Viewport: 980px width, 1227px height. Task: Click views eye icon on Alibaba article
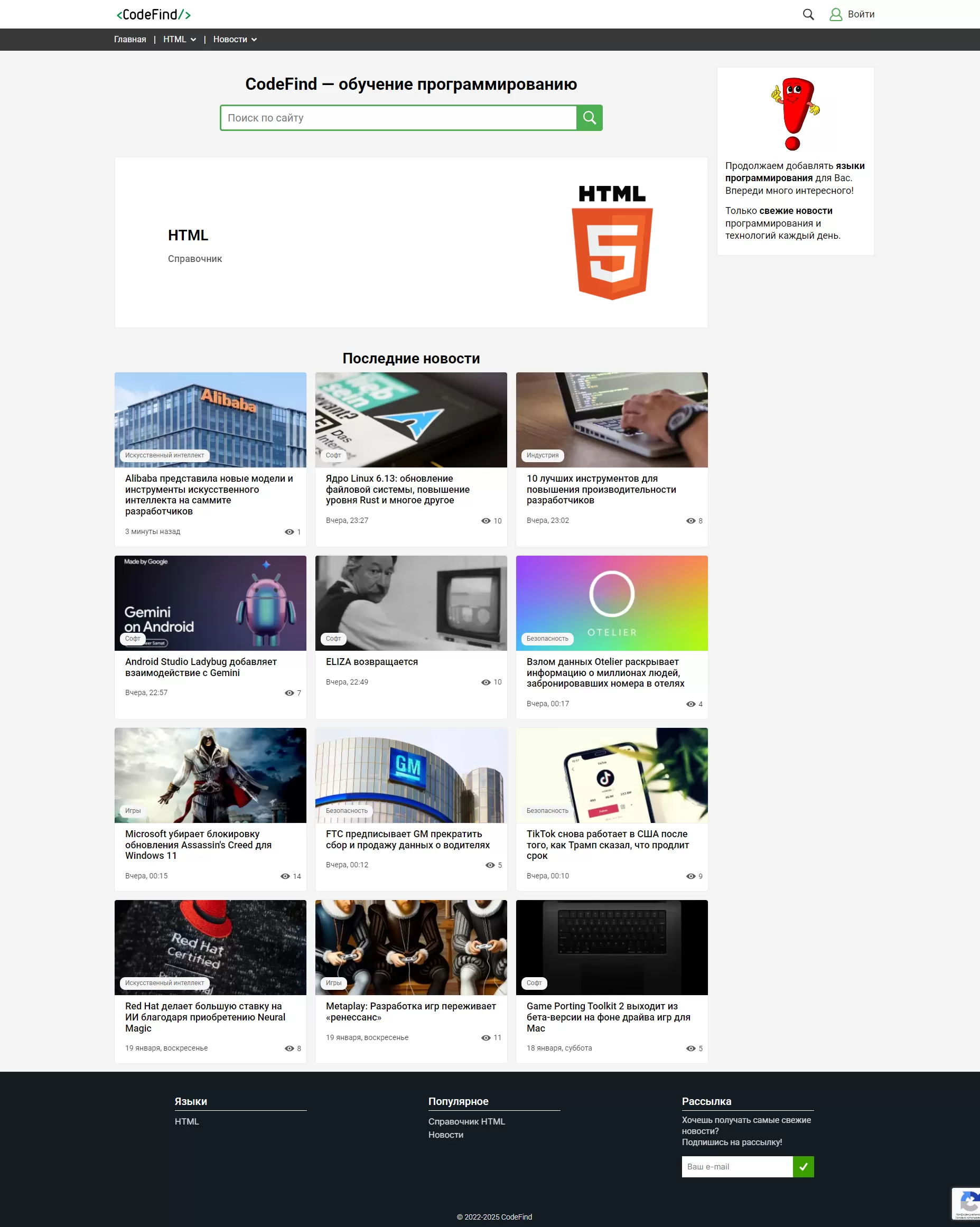[289, 531]
